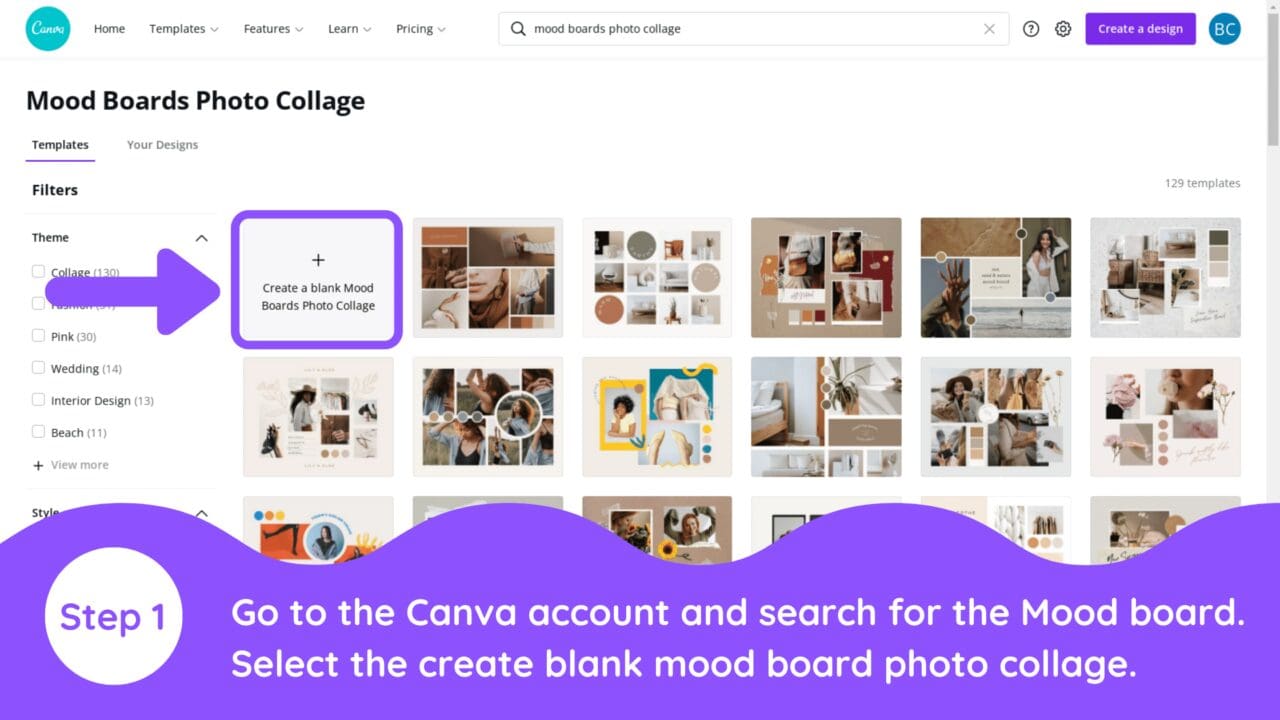This screenshot has height=720, width=1280.
Task: Expand the Style filter section
Action: coord(203,512)
